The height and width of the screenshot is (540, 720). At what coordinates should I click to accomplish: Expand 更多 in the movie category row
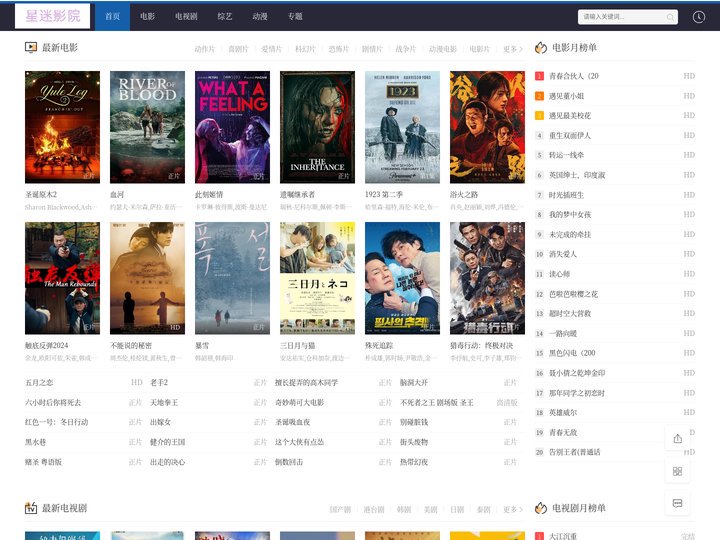[x=512, y=49]
